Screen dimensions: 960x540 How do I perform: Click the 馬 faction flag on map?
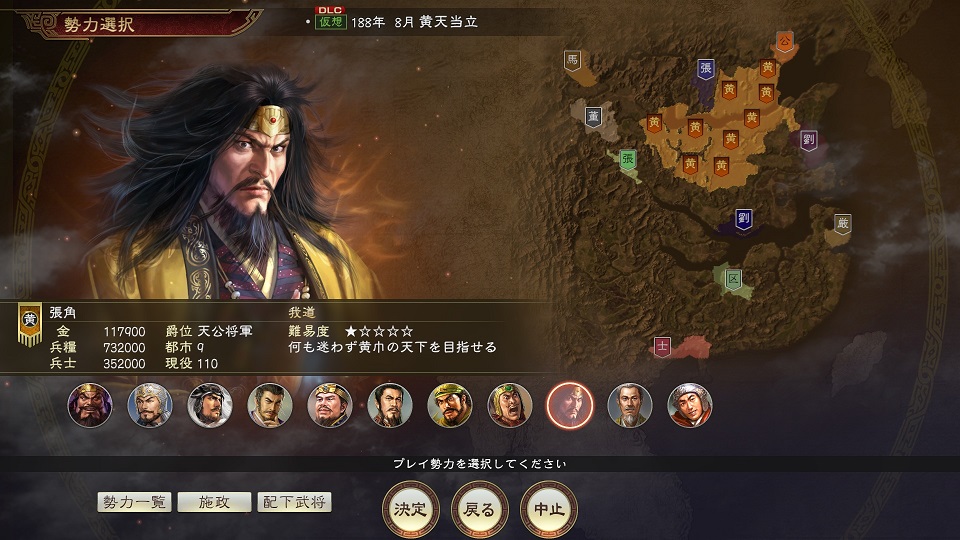coord(572,60)
